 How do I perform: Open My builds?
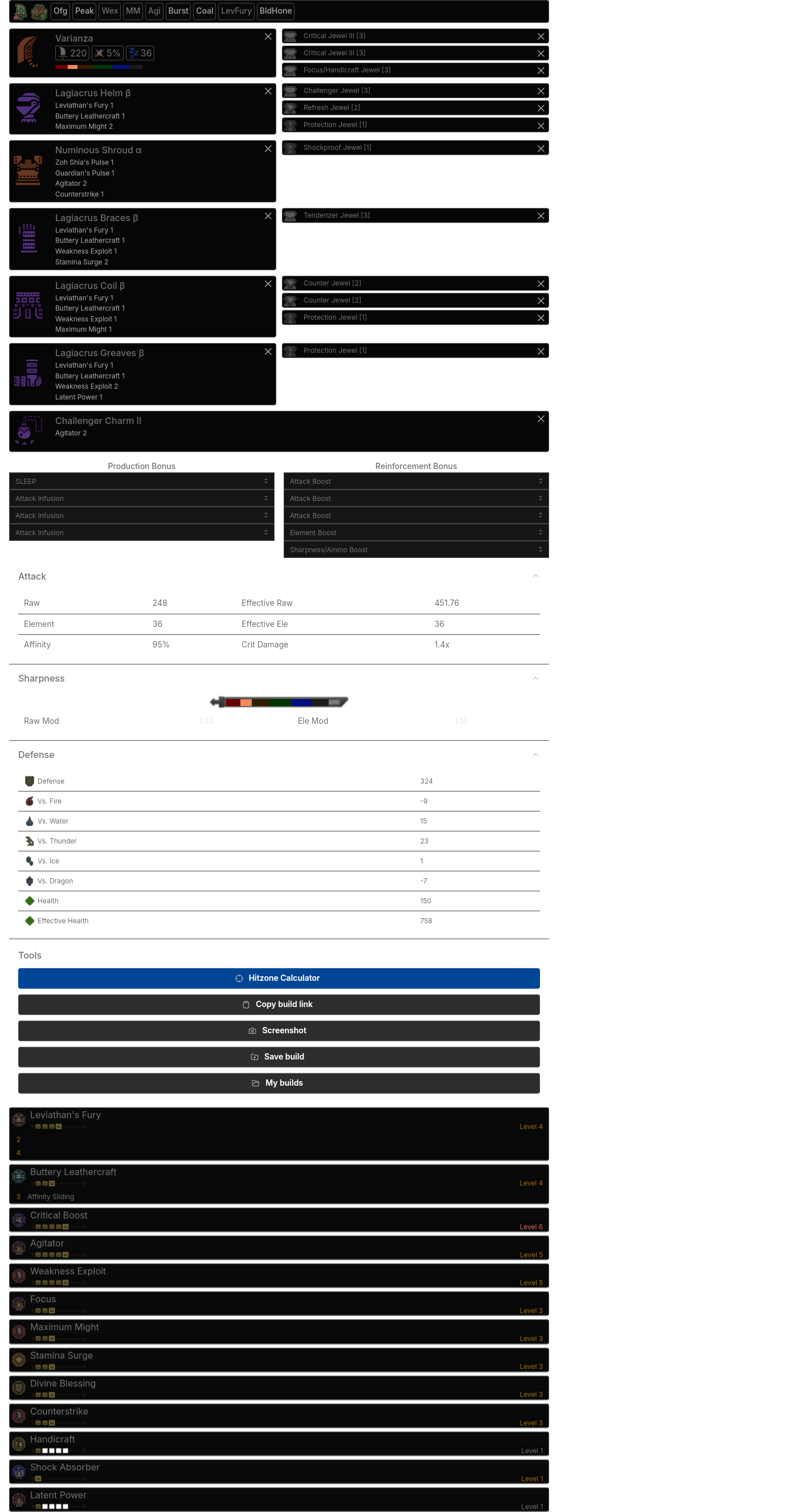(279, 1083)
